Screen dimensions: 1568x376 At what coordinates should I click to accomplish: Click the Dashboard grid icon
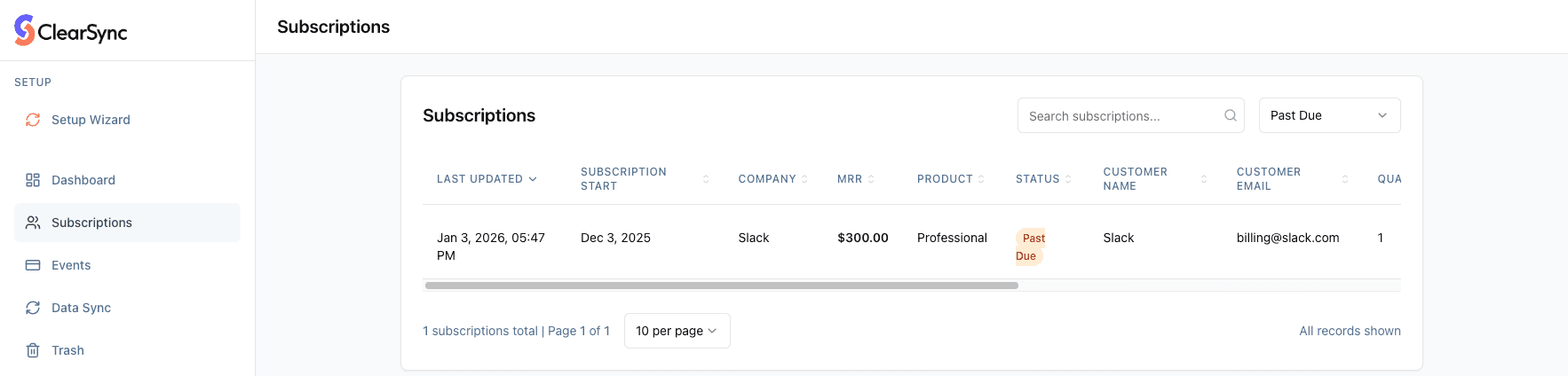tap(33, 180)
